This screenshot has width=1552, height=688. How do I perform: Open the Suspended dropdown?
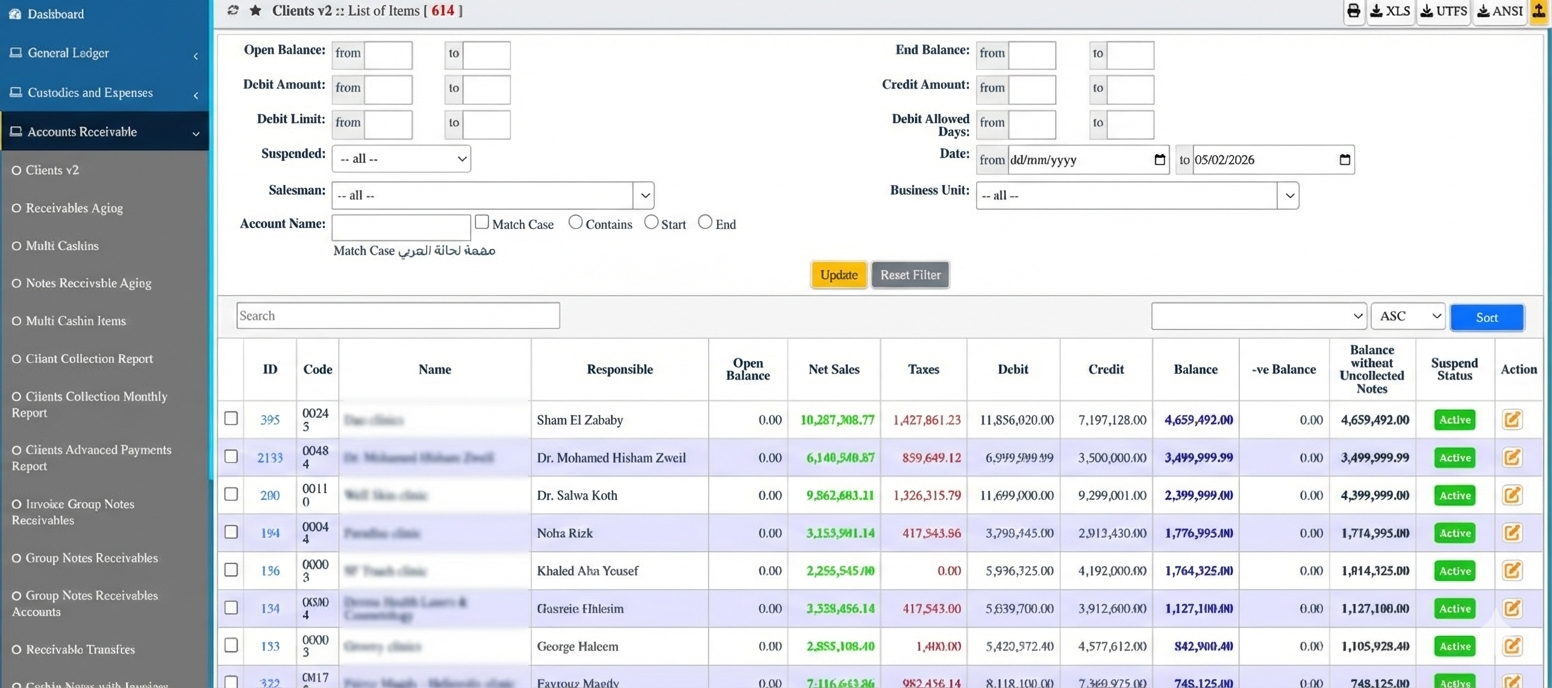coord(401,159)
